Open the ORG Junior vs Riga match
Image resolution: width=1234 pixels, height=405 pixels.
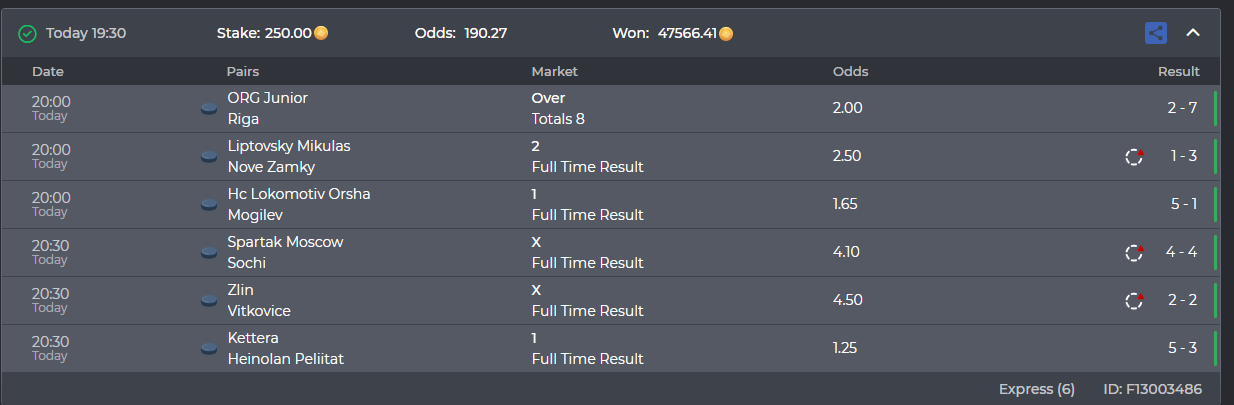(610, 108)
